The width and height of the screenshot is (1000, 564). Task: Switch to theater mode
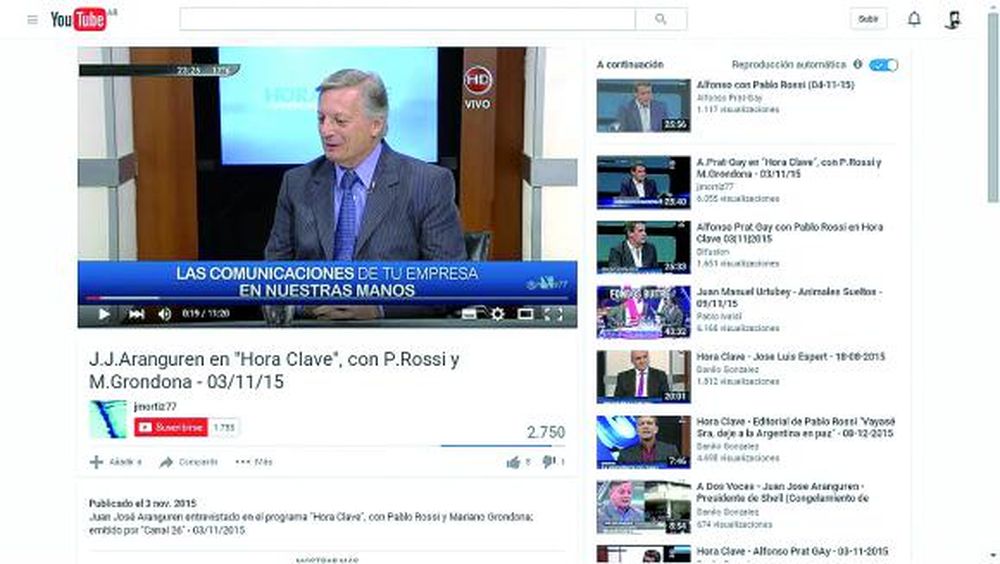point(525,314)
